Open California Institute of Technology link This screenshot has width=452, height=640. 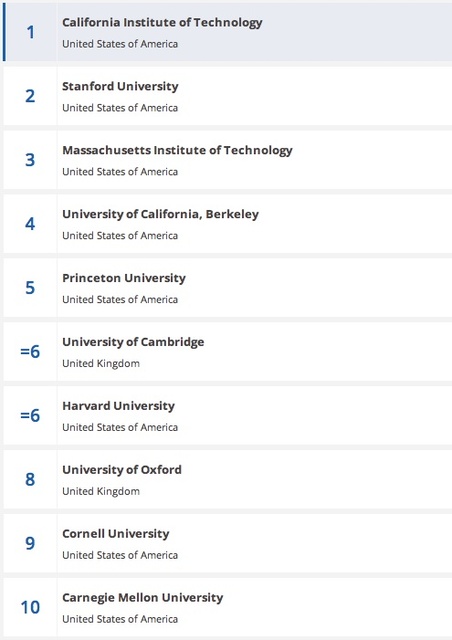coord(162,22)
